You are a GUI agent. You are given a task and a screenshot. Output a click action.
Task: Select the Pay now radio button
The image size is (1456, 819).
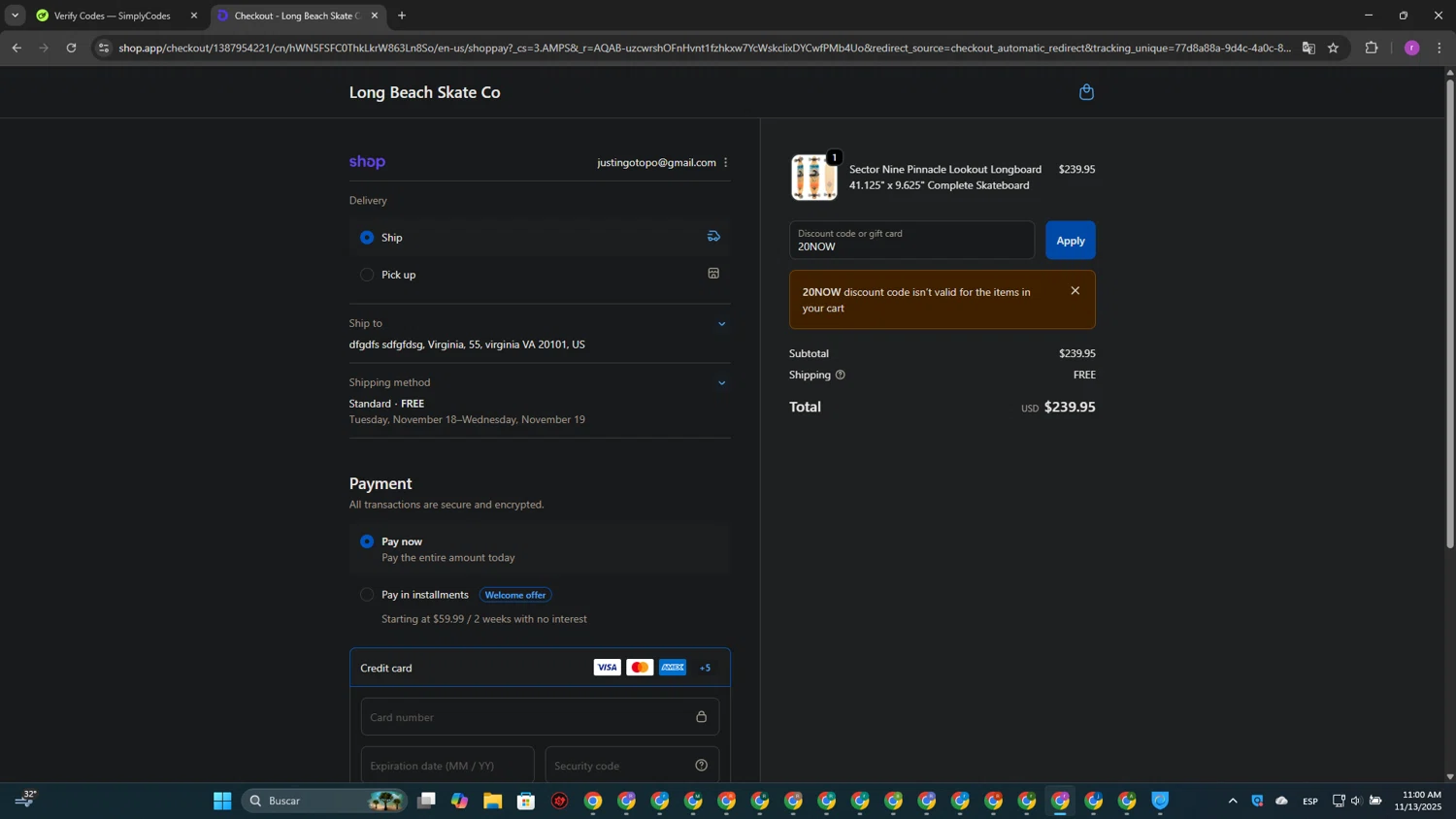[x=367, y=541]
